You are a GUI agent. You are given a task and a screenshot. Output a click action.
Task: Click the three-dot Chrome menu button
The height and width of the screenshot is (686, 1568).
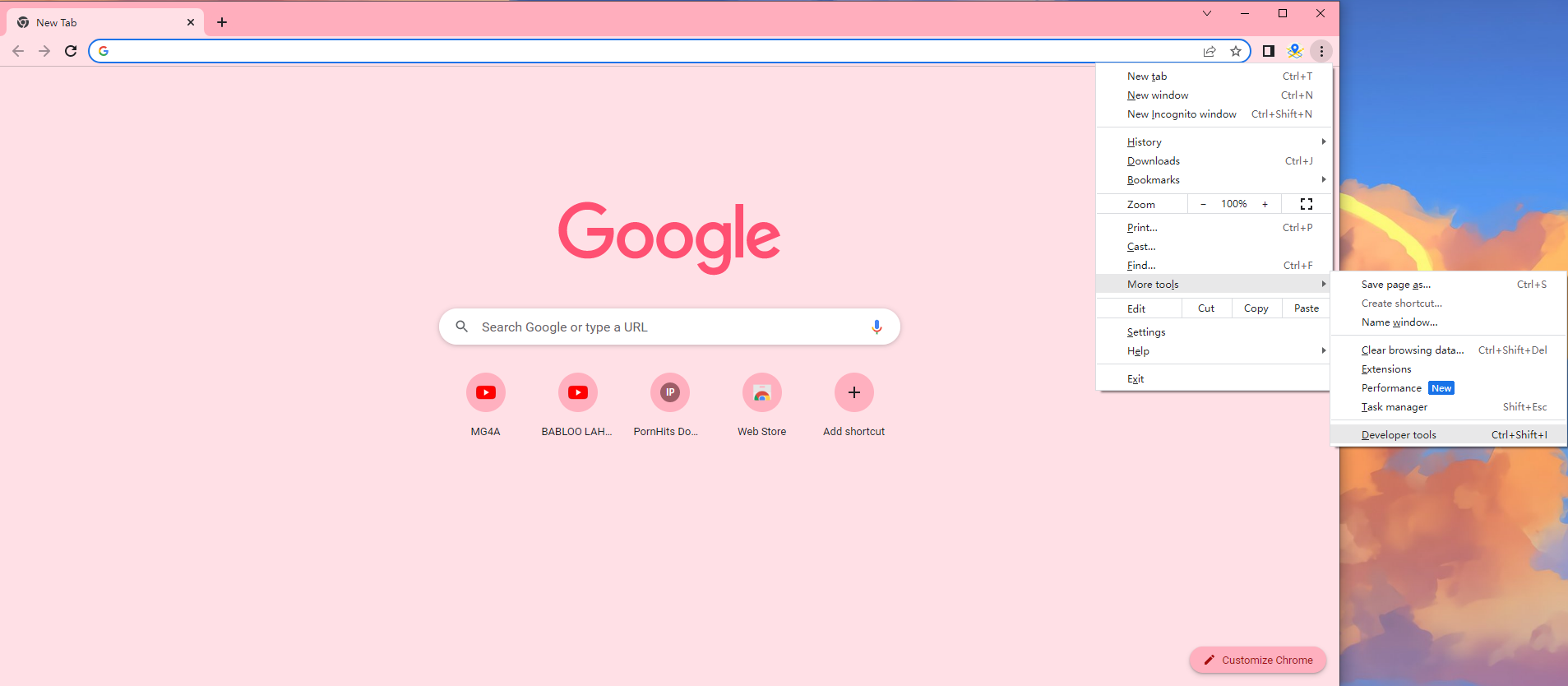pos(1321,51)
